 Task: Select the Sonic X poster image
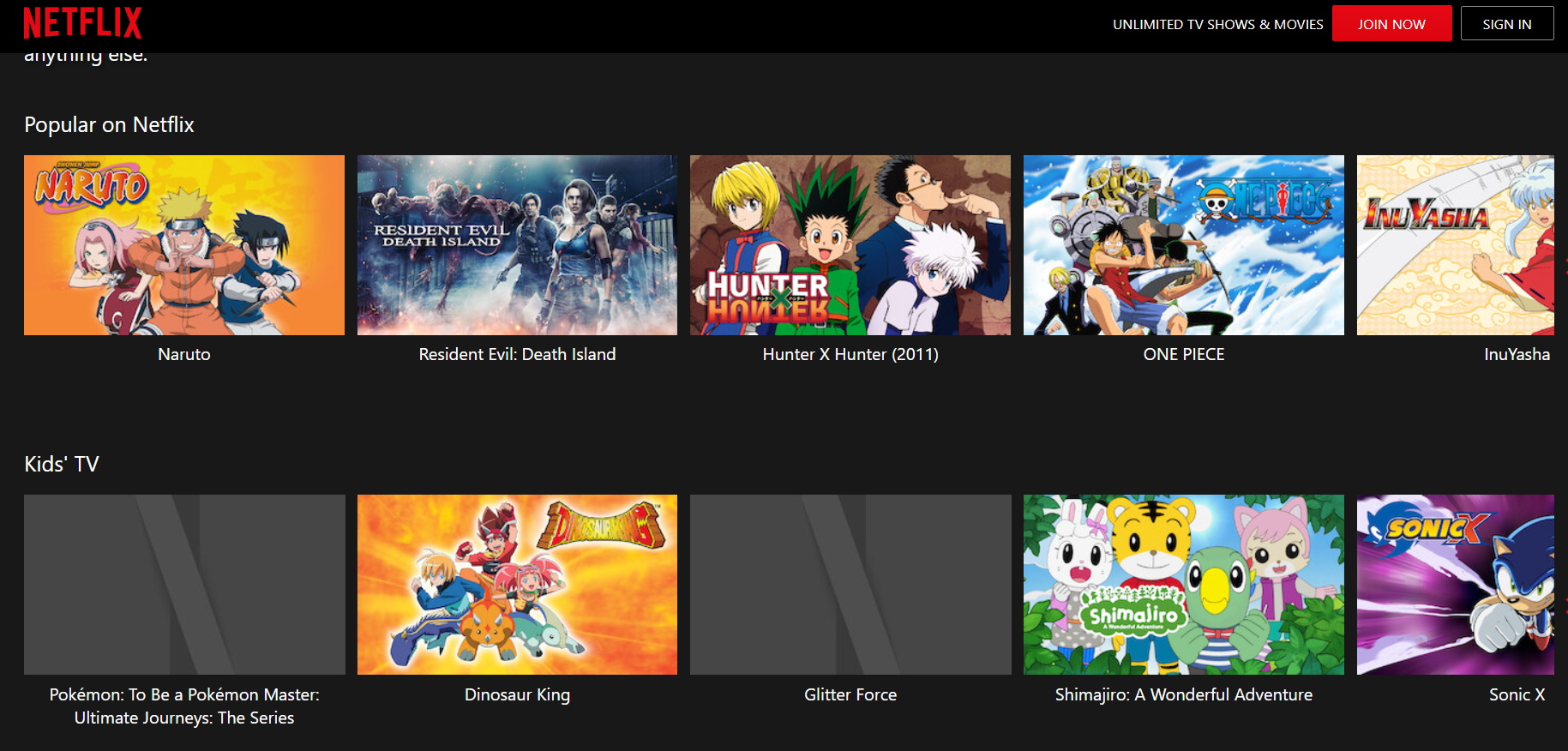click(x=1455, y=585)
